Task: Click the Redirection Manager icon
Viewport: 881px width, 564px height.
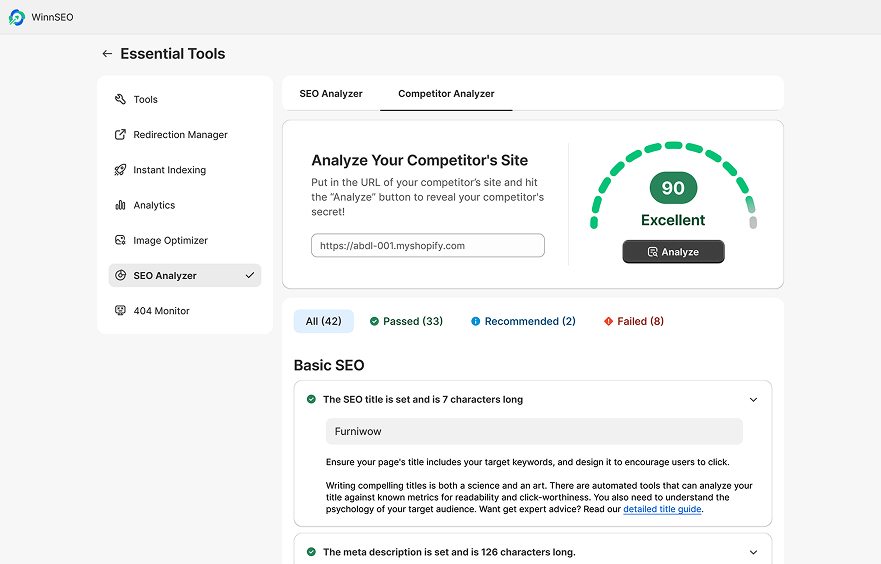Action: [x=120, y=135]
